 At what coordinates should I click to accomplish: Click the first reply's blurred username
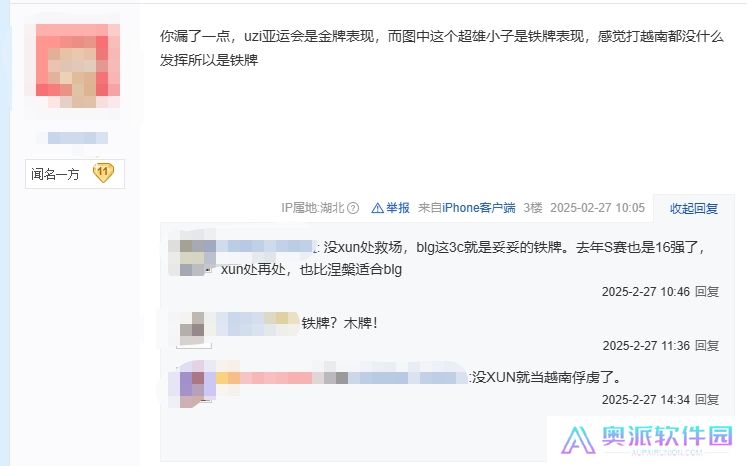coord(264,246)
